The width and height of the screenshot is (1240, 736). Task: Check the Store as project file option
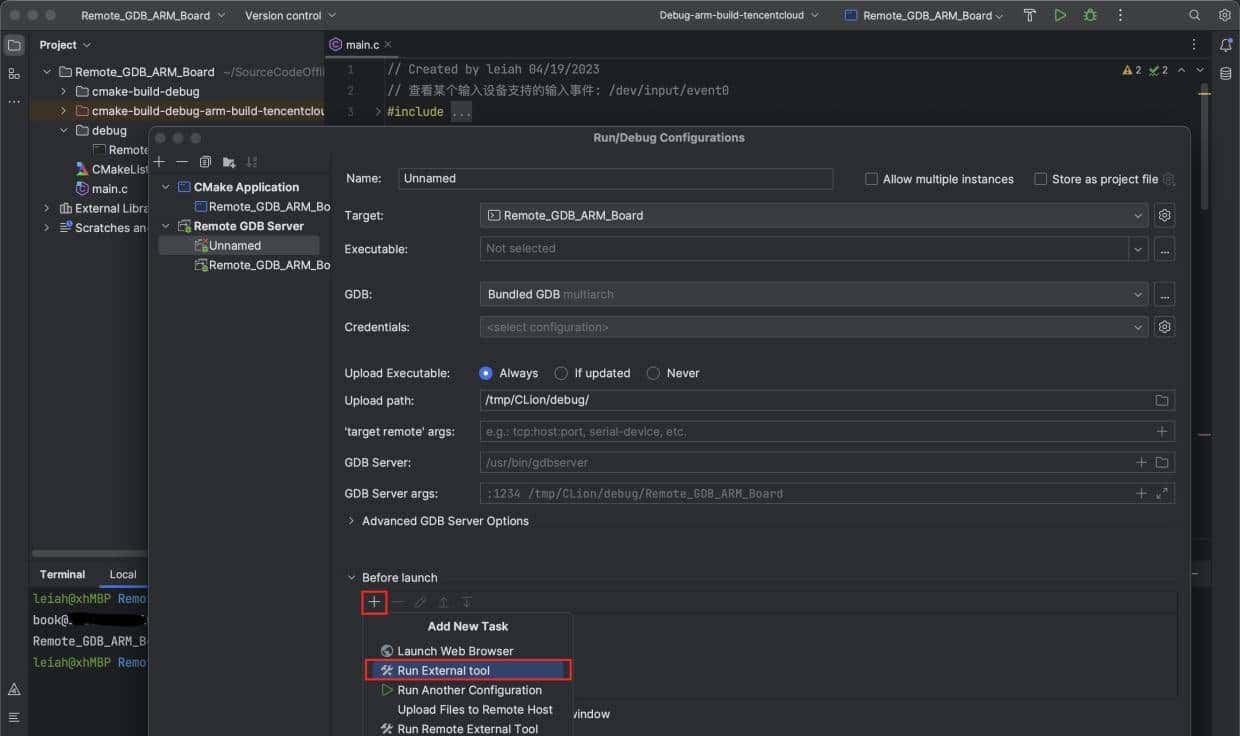point(1041,179)
